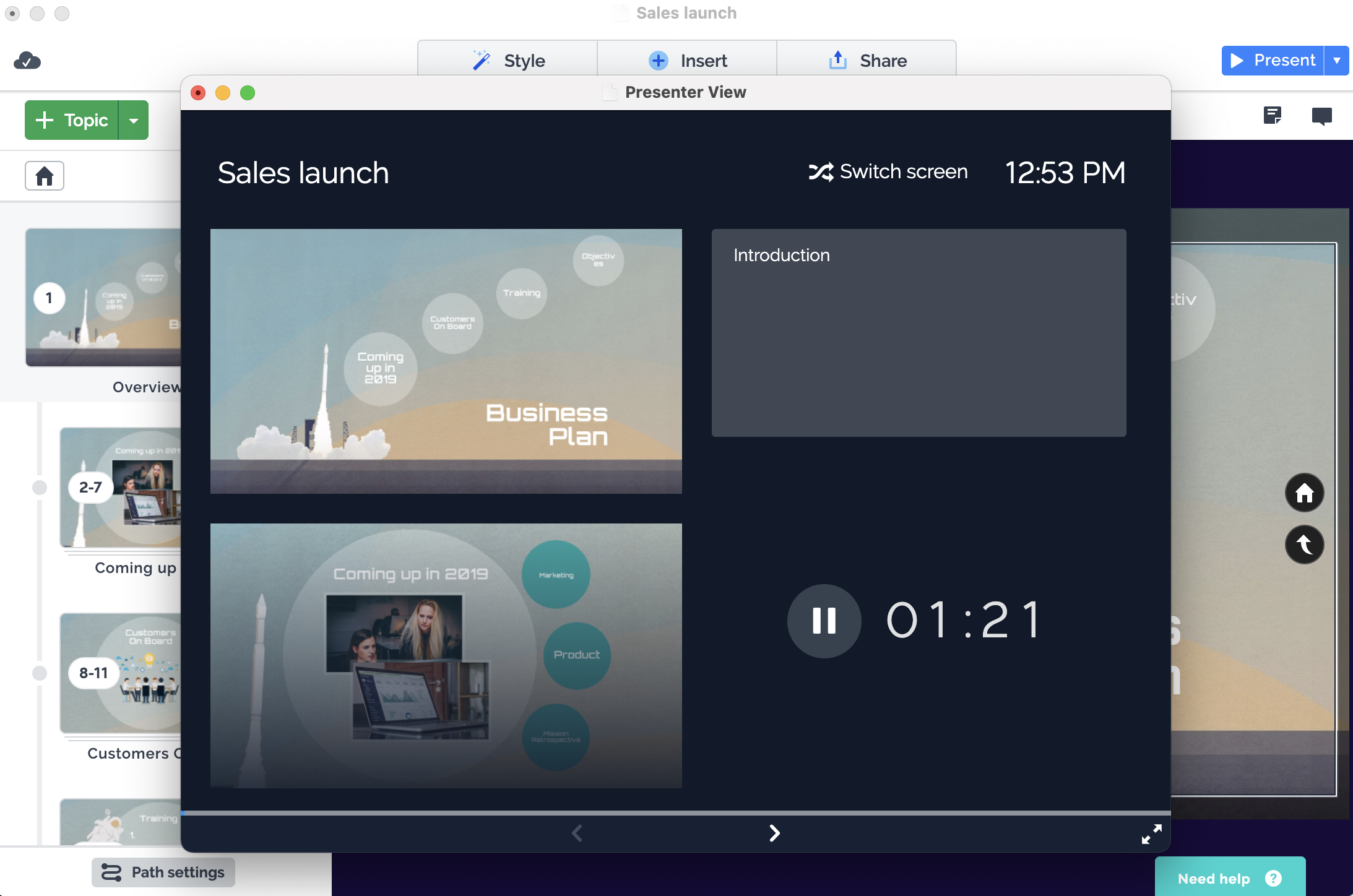Screen dimensions: 1353x896
Task: Open the Insert tab
Action: click(x=687, y=60)
